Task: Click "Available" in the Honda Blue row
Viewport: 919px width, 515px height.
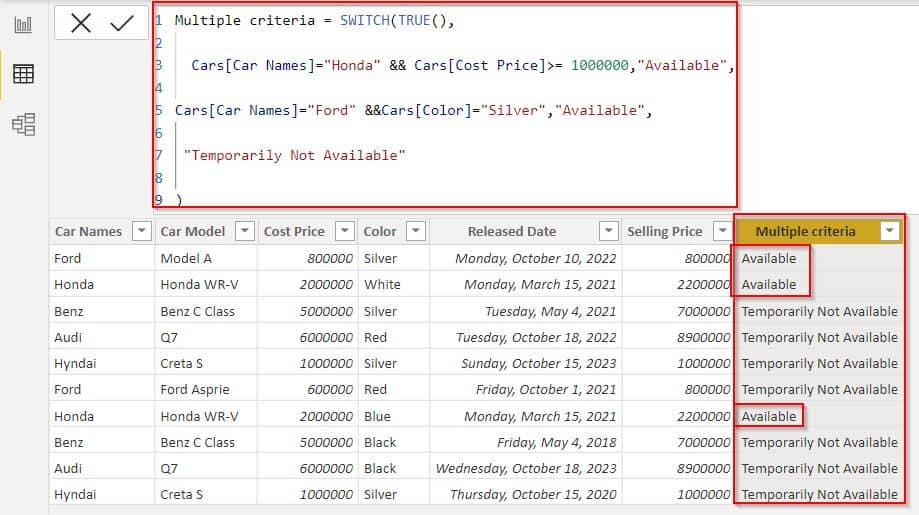Action: pos(768,417)
